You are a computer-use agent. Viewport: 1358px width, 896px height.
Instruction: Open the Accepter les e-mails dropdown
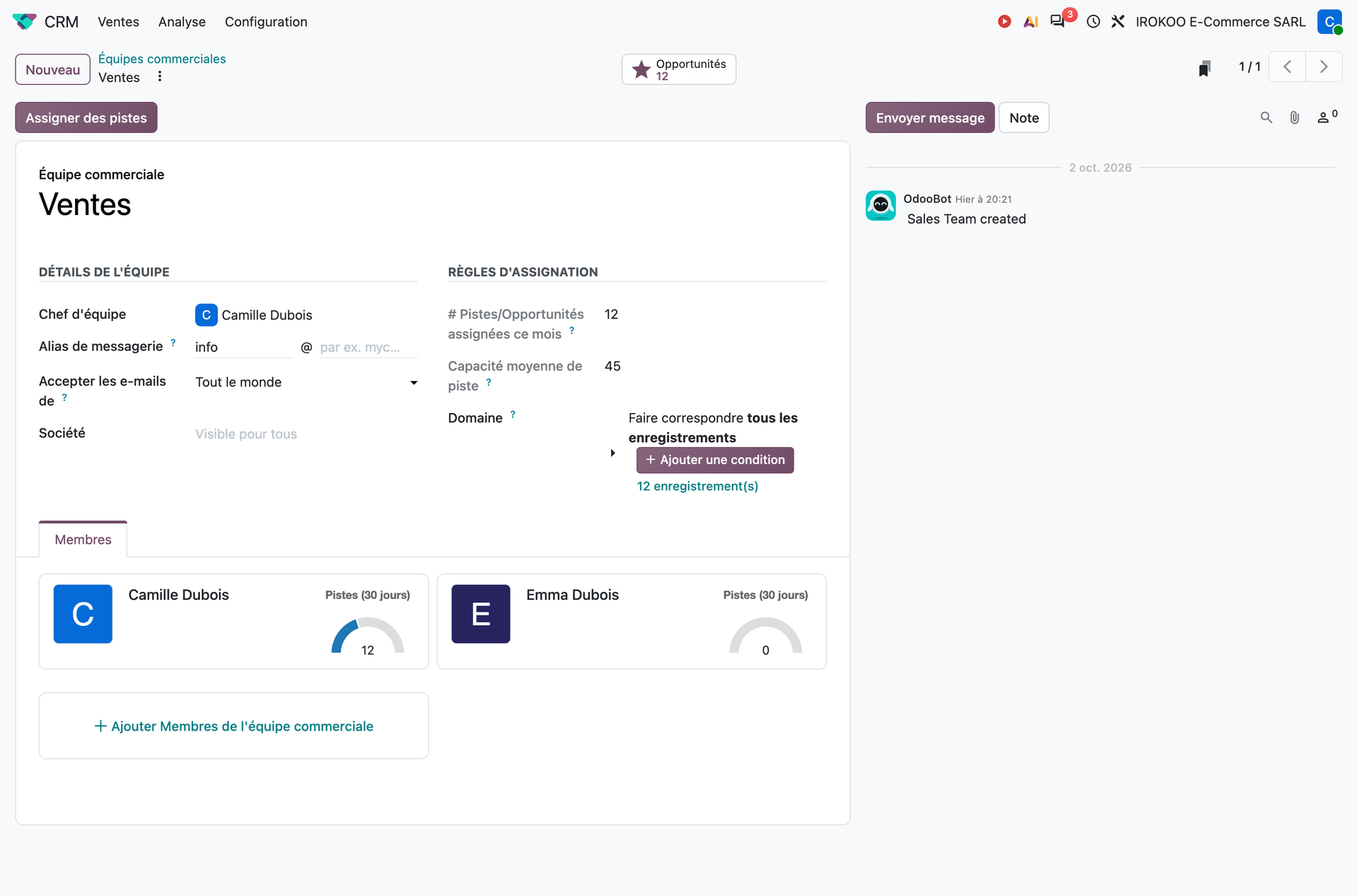click(306, 383)
